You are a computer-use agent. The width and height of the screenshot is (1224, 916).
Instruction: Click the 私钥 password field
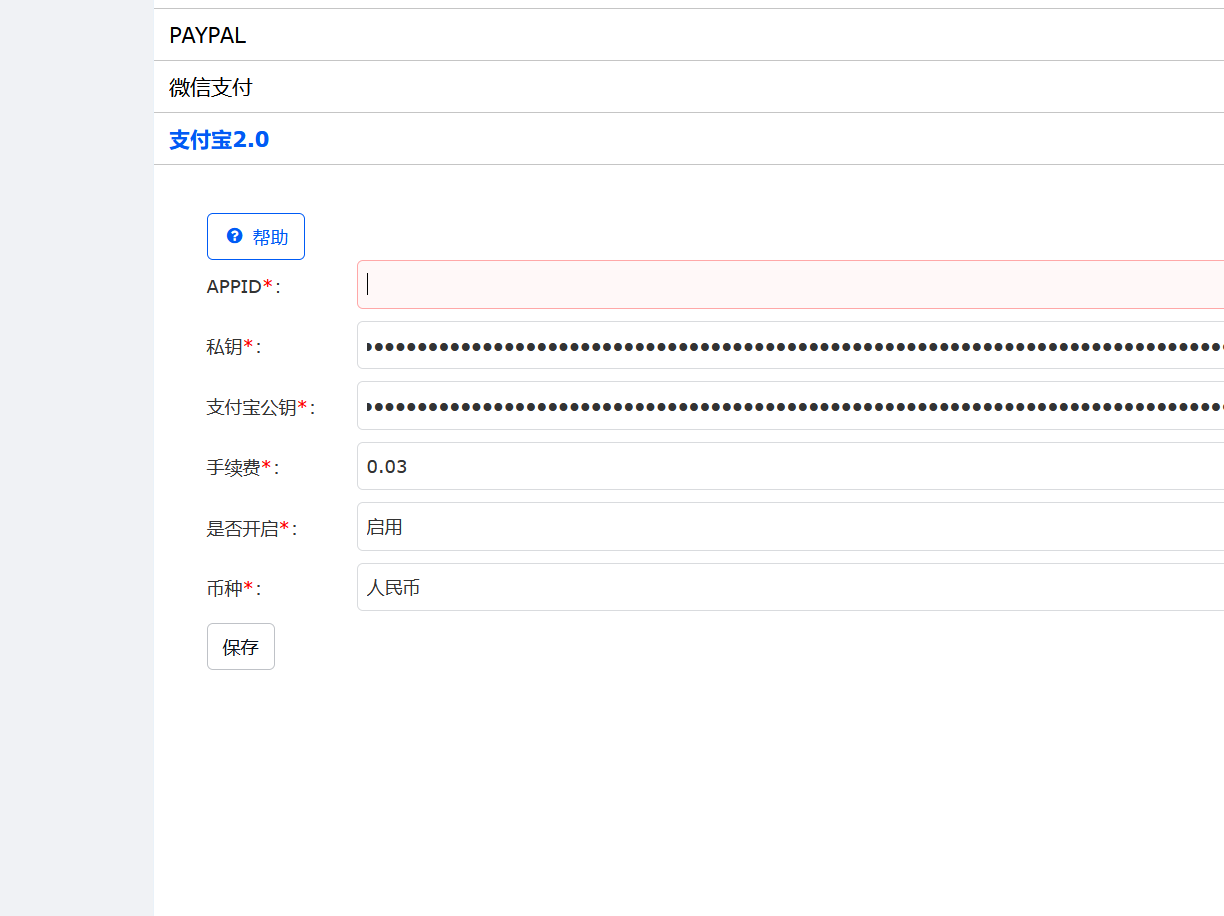click(790, 345)
